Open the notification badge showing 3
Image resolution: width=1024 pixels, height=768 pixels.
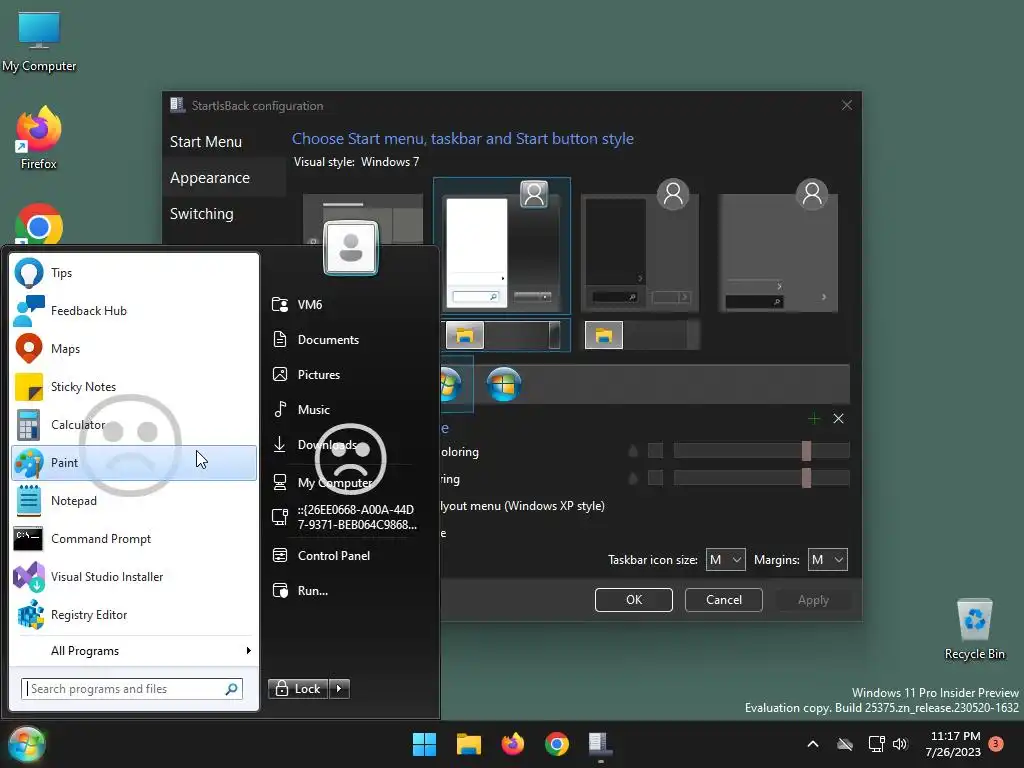point(996,743)
